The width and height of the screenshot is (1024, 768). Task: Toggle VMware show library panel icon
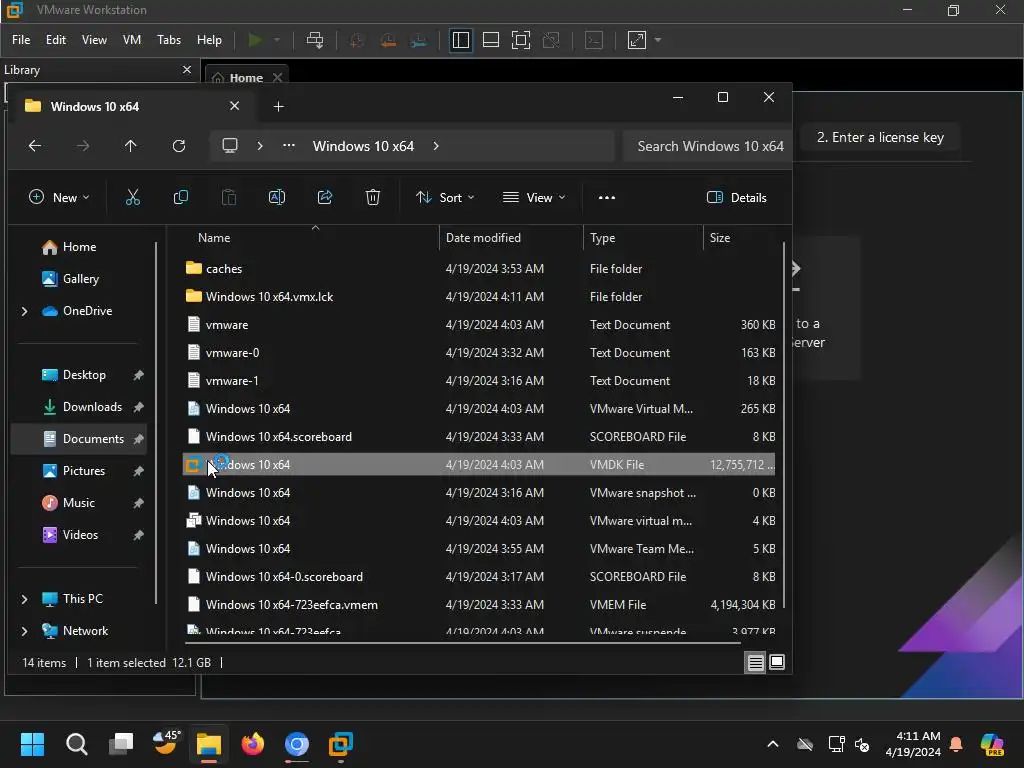click(x=460, y=40)
